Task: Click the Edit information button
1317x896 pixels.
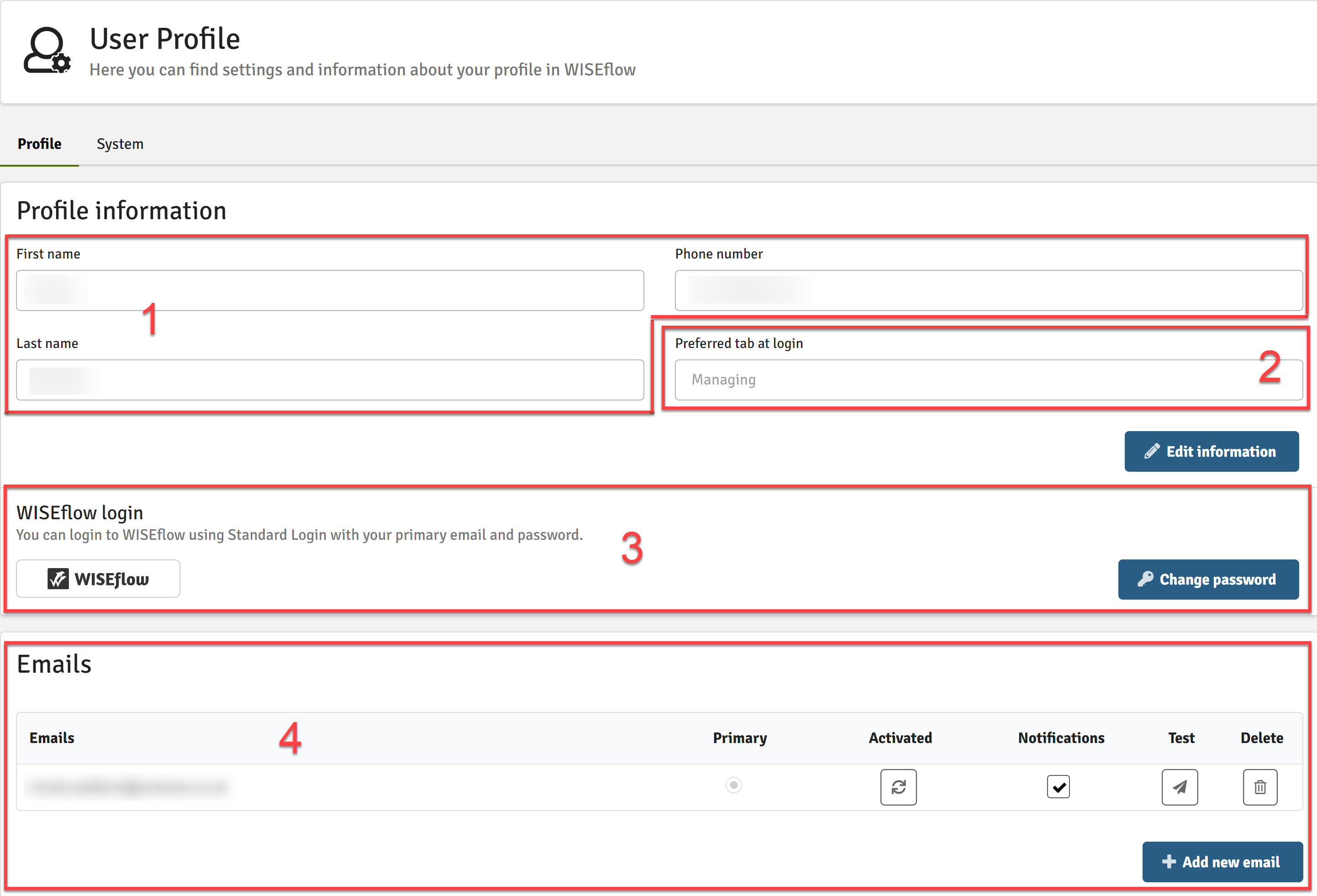Action: (x=1212, y=451)
